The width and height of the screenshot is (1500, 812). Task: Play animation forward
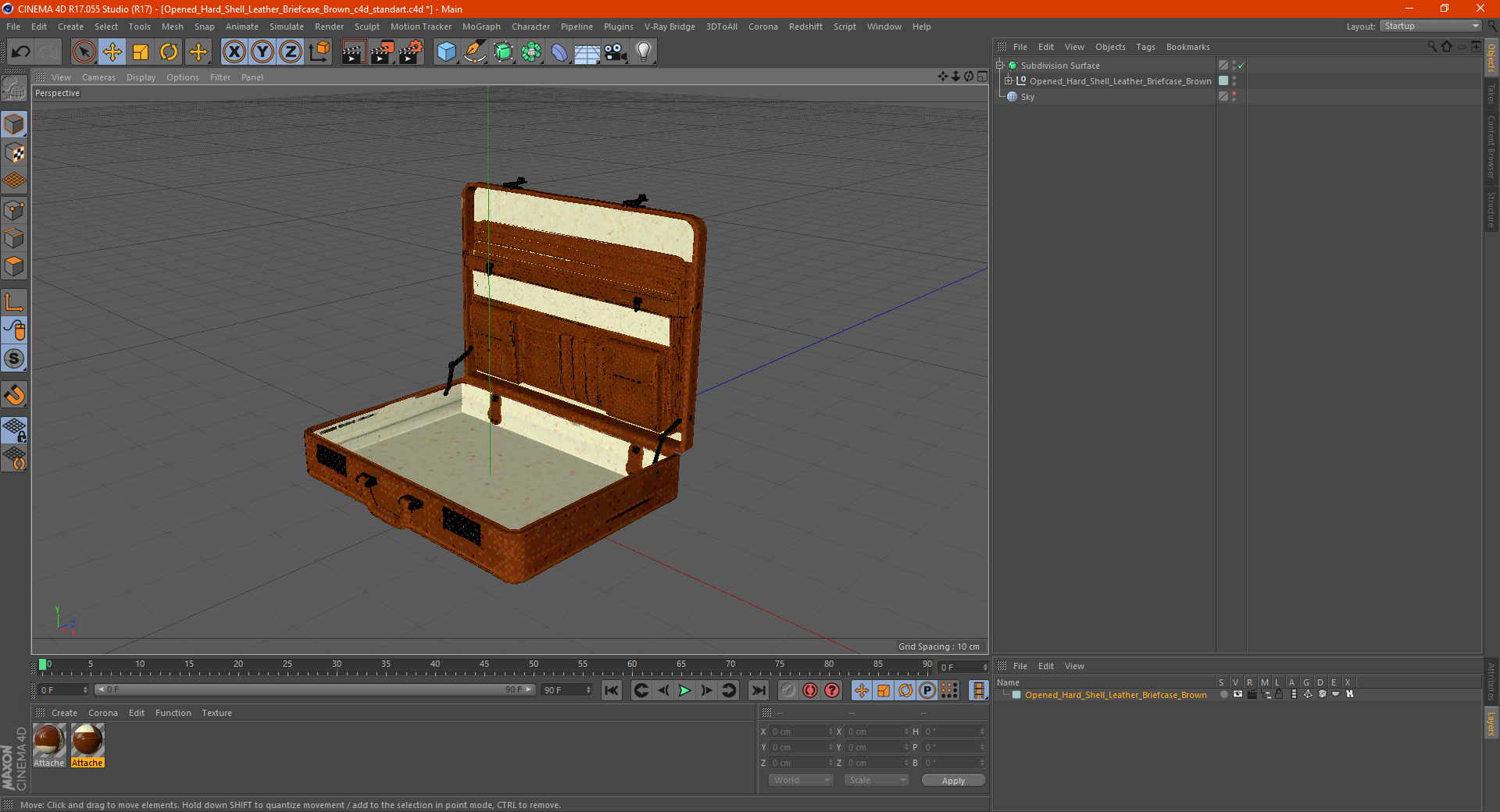pos(684,690)
